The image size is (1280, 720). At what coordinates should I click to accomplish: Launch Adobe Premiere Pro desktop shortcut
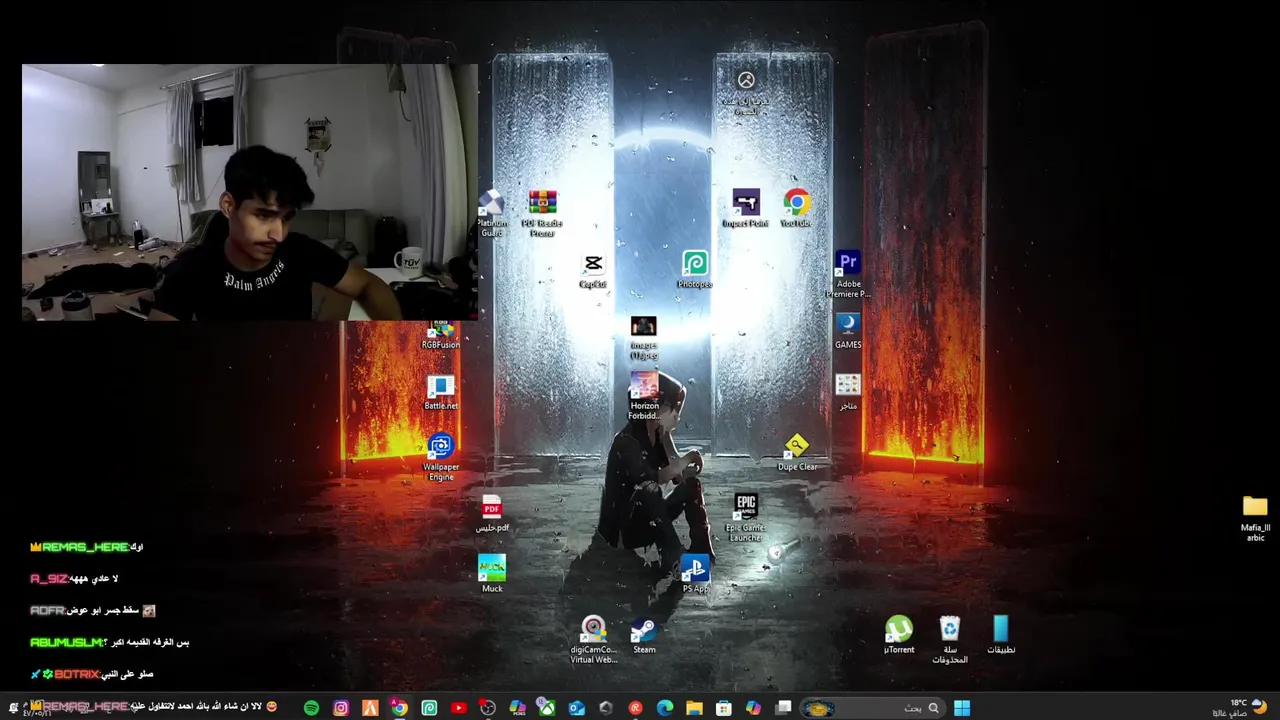tap(848, 274)
